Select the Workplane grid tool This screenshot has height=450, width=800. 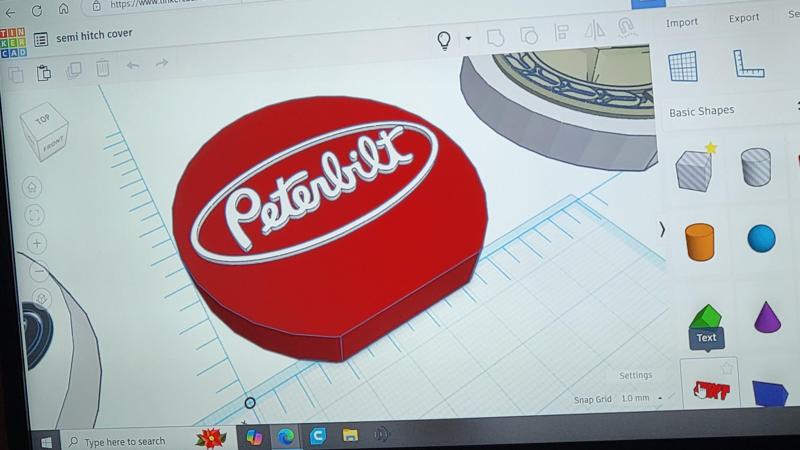click(683, 66)
